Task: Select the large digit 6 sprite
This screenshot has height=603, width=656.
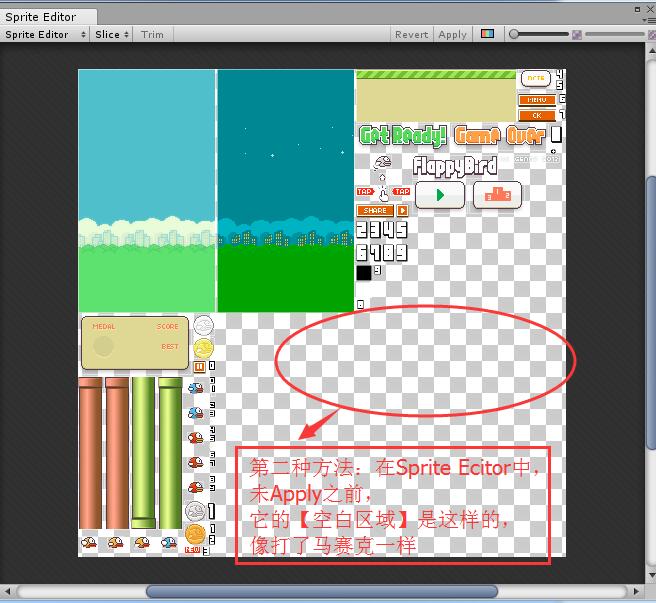Action: click(362, 253)
